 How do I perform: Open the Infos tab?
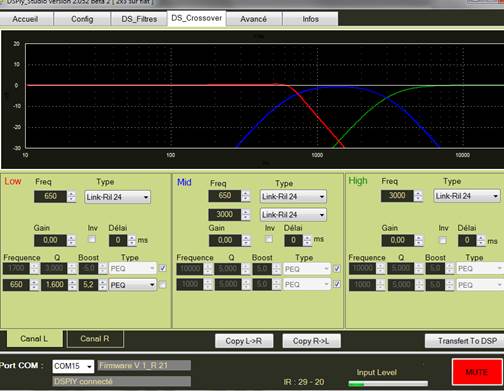(x=310, y=19)
